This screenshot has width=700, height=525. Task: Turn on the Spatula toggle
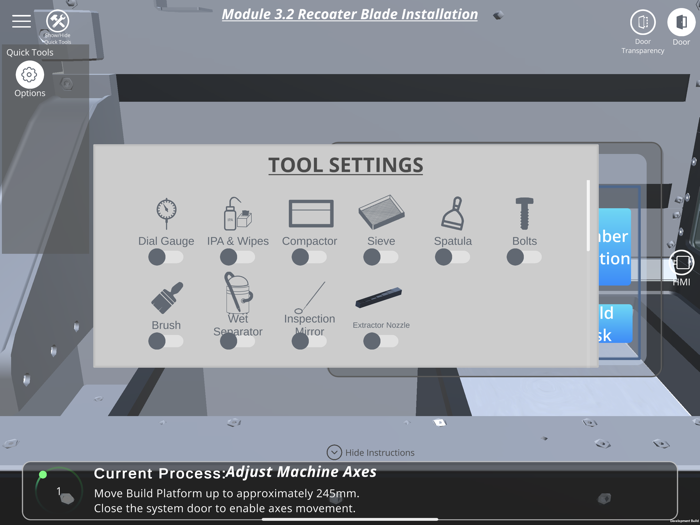tap(452, 257)
